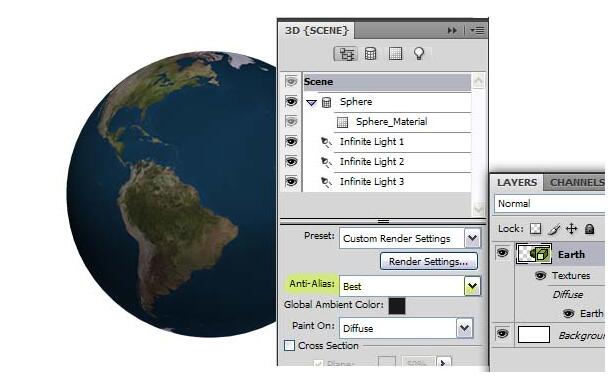
Task: Collapse 3D panel with double-arrow icon
Action: 452,30
